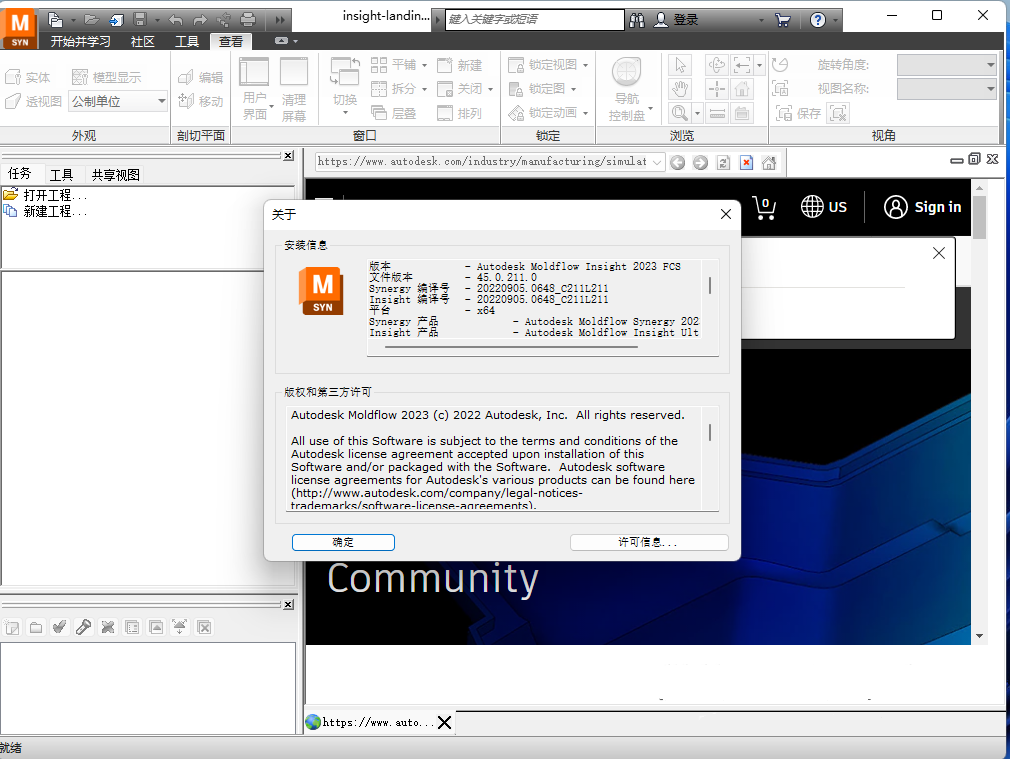
Task: Open the 开始并学习 ribbon tab
Action: (x=81, y=42)
